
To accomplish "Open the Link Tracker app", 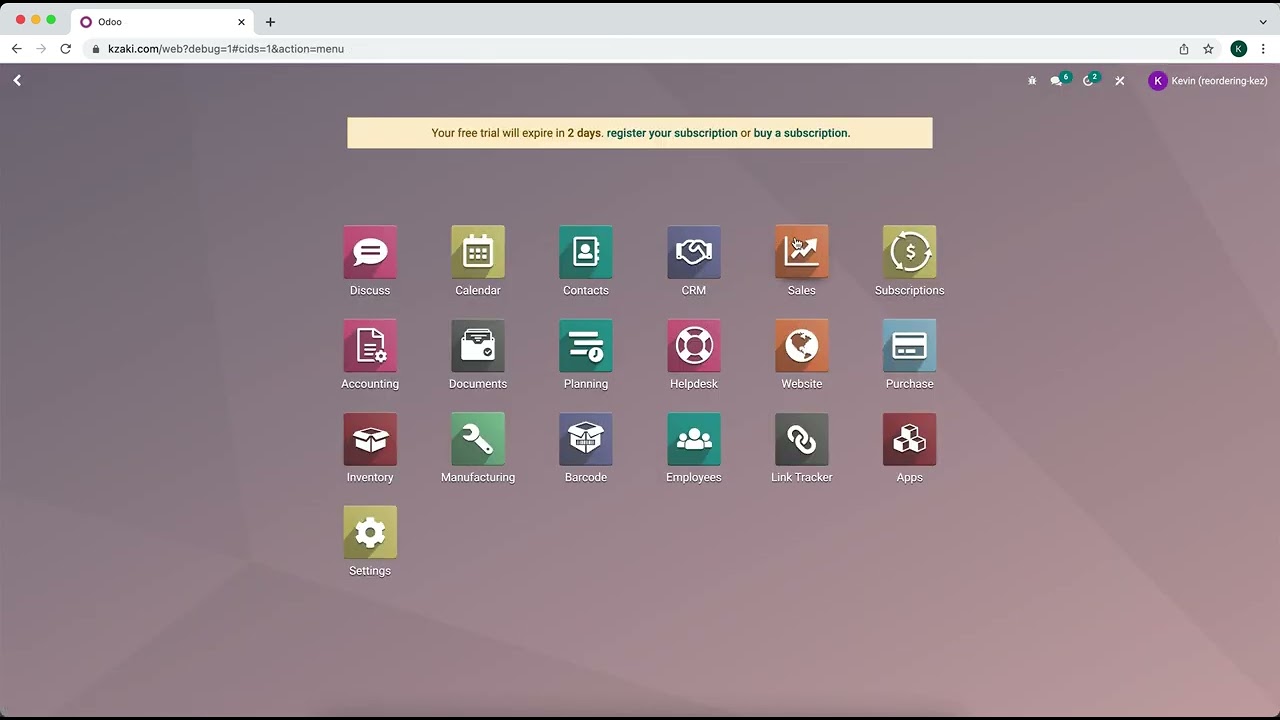I will click(802, 439).
